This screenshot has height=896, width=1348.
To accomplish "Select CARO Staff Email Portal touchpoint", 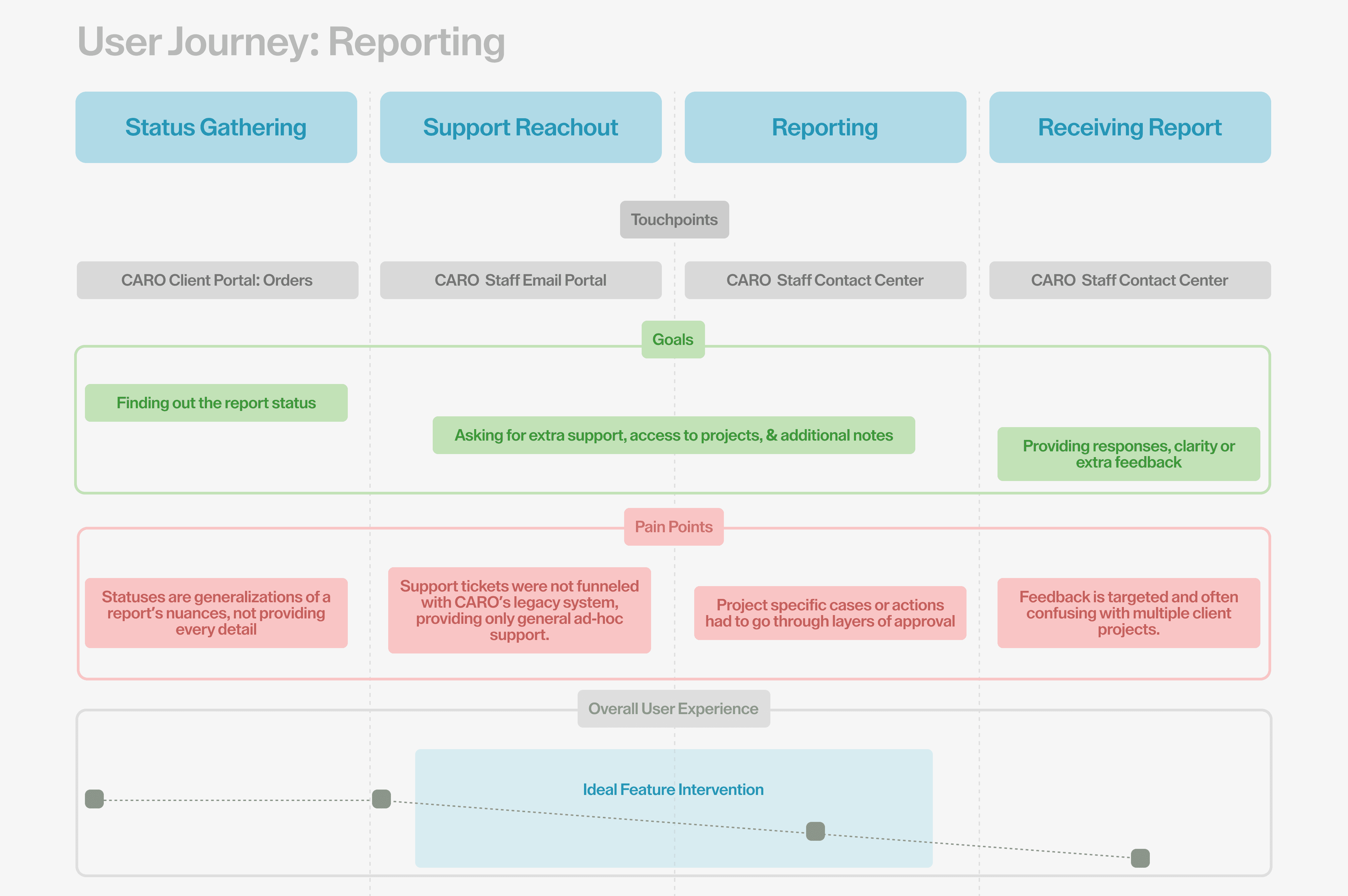I will click(x=520, y=280).
